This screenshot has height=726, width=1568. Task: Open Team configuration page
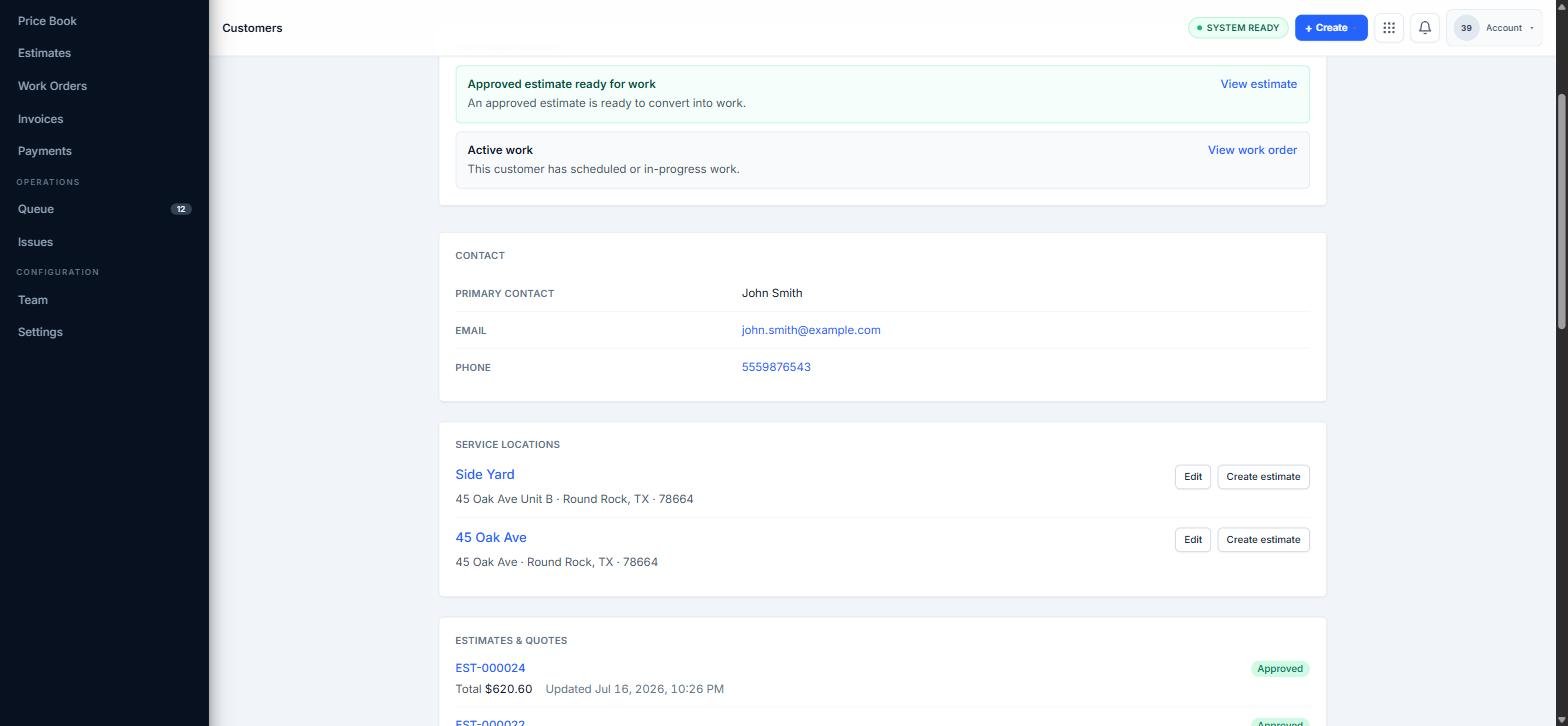[32, 300]
